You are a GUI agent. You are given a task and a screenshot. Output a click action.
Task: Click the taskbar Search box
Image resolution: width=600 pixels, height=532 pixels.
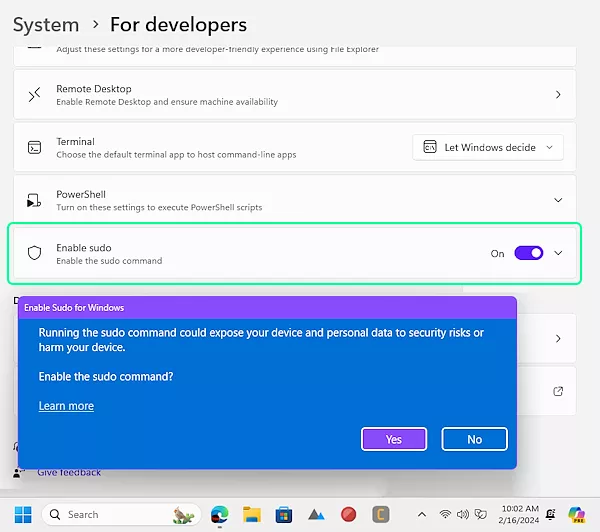click(119, 514)
